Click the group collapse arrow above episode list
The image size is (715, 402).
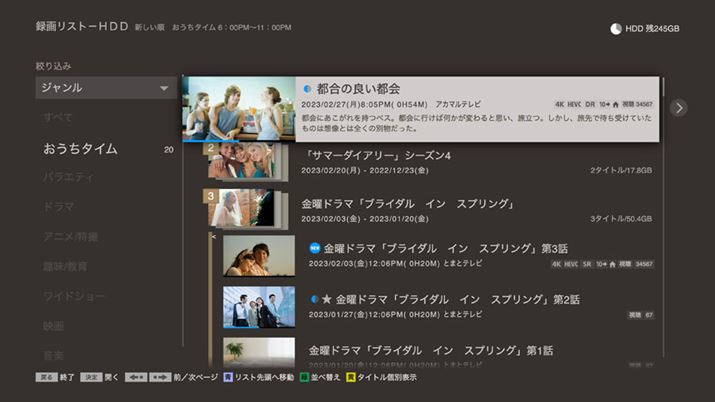213,237
